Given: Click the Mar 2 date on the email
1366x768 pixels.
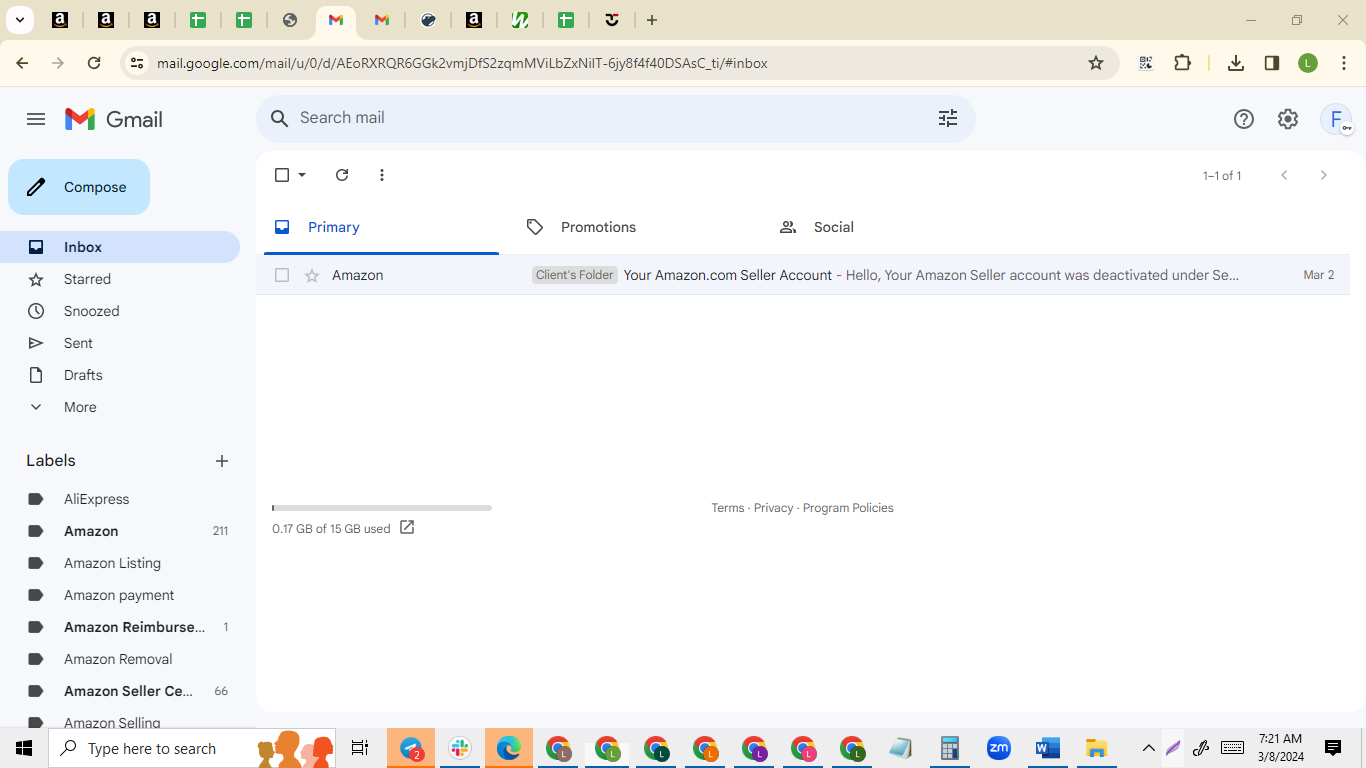Looking at the screenshot, I should point(1319,275).
